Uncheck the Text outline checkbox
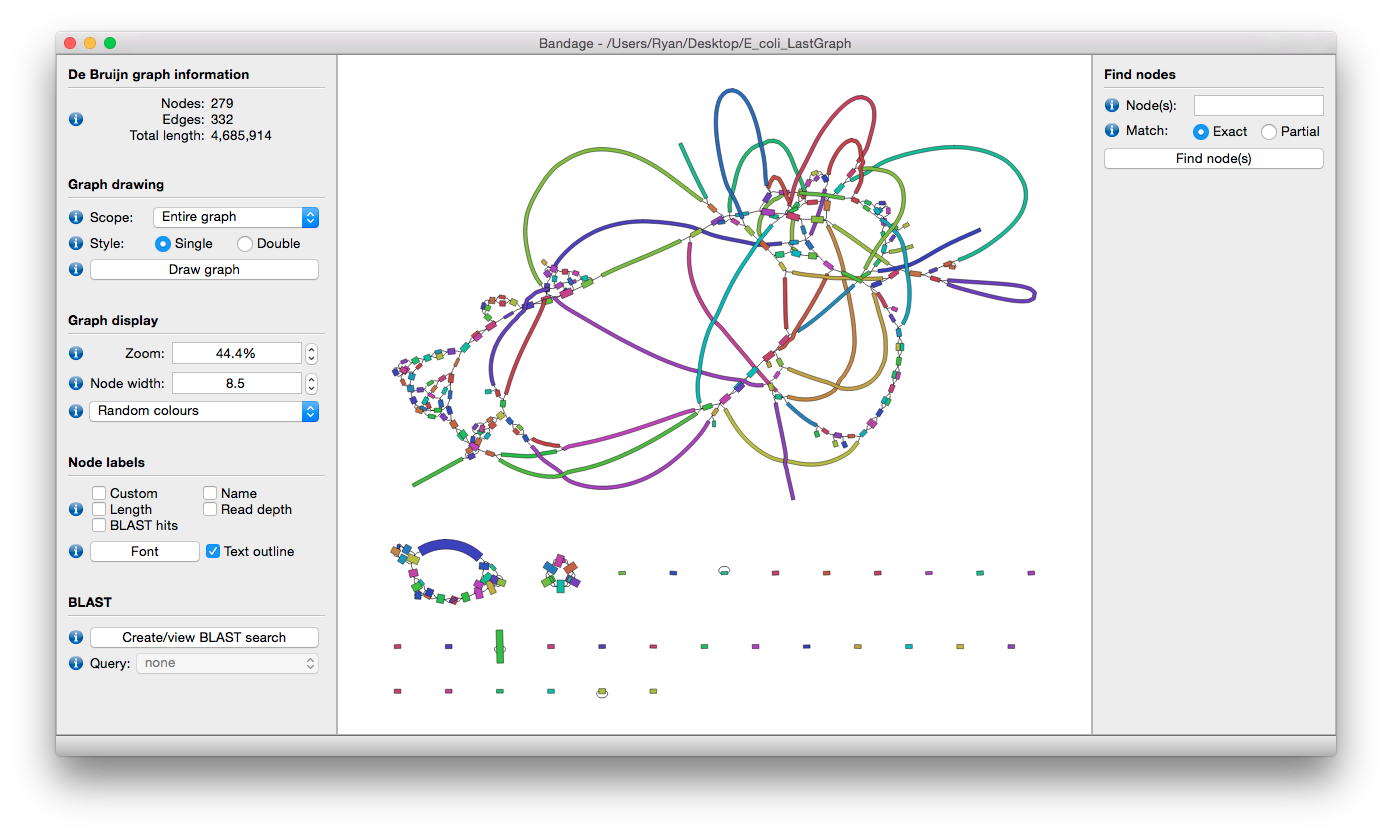 [x=213, y=551]
